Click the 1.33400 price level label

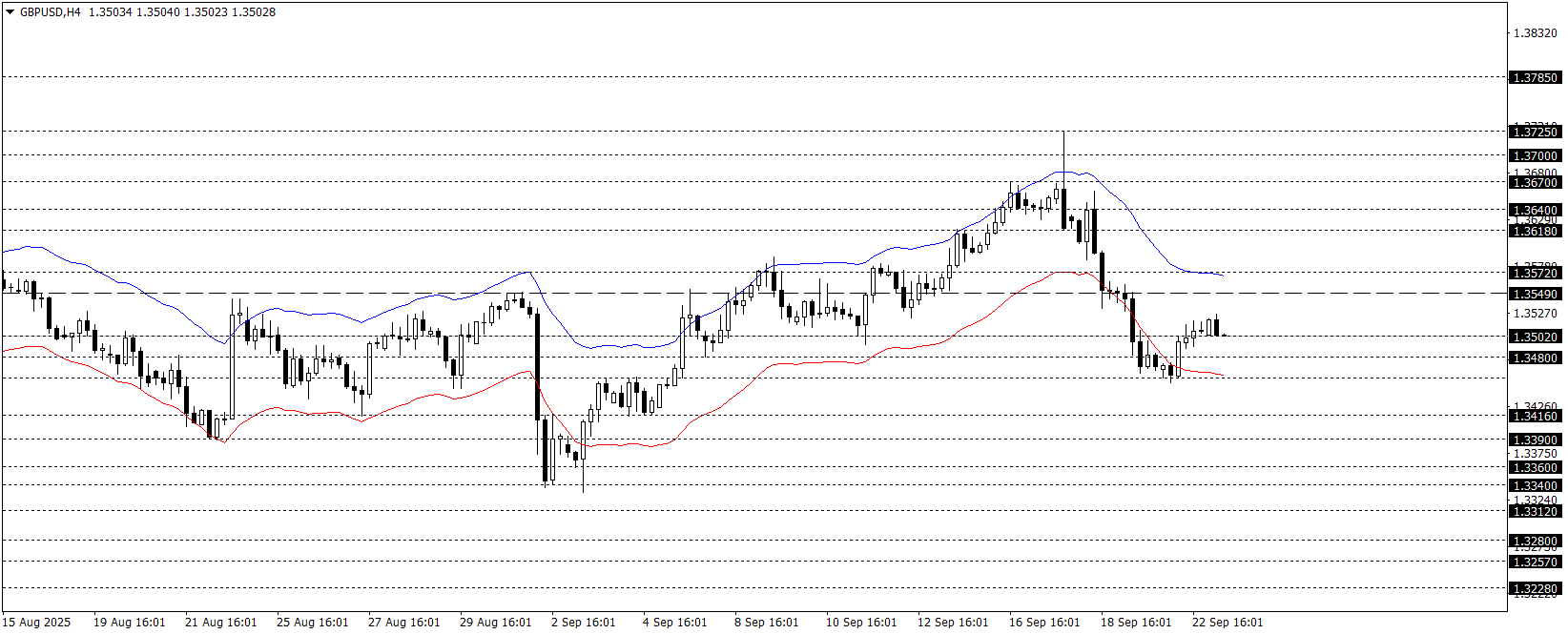click(x=1536, y=485)
